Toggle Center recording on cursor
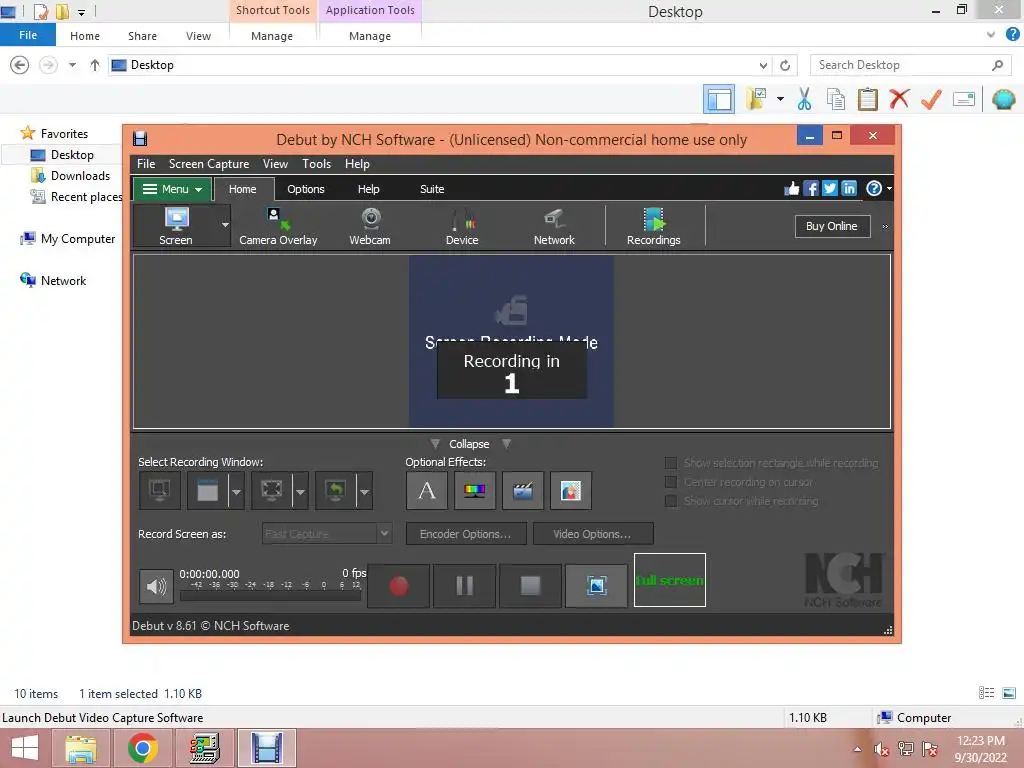The image size is (1024, 768). [x=671, y=482]
